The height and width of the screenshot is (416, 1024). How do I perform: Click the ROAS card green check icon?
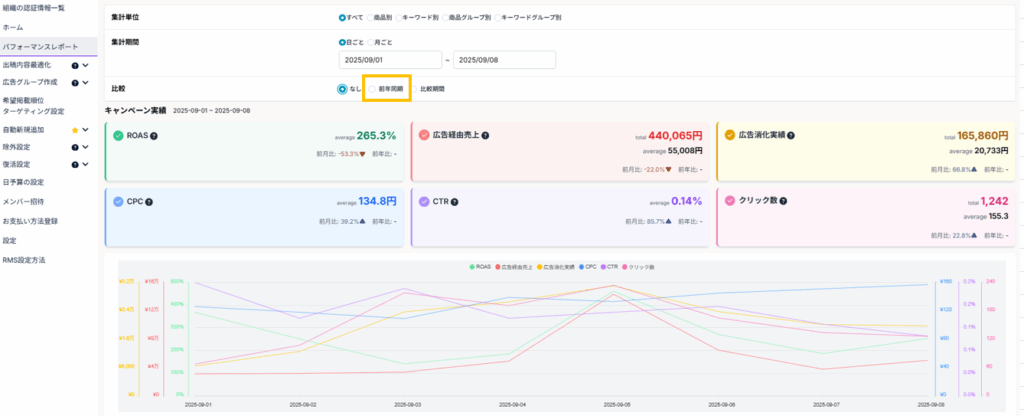coord(119,135)
